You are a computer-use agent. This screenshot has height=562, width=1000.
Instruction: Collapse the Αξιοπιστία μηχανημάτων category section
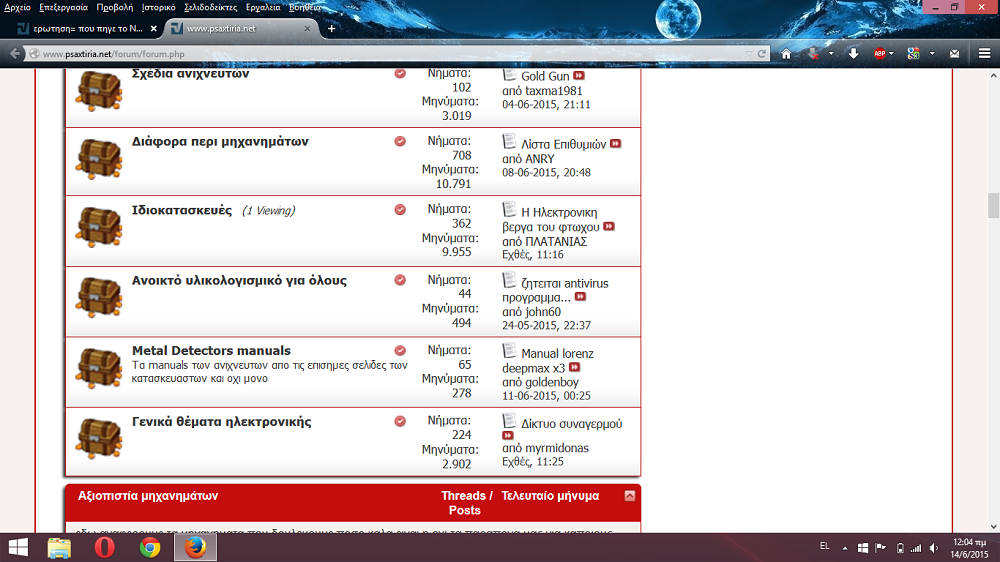[629, 496]
